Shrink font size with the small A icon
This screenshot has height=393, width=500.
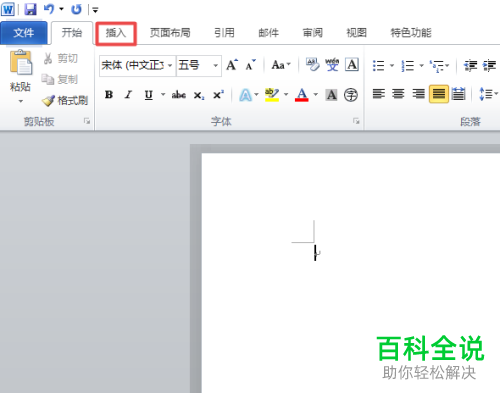point(250,65)
